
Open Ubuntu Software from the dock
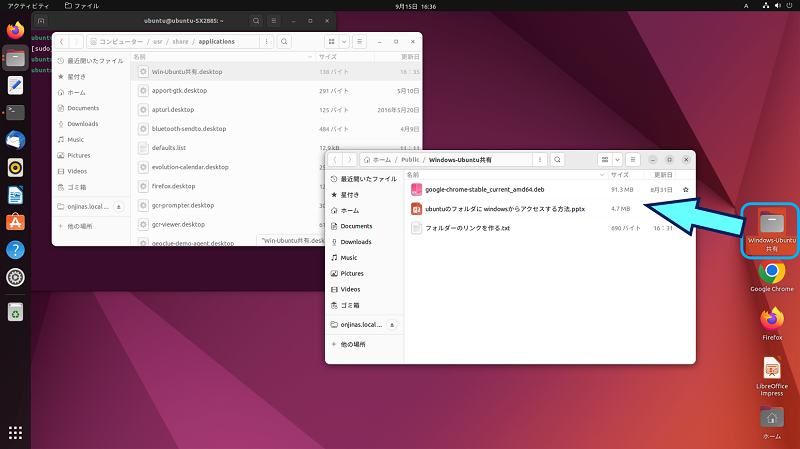(15, 222)
